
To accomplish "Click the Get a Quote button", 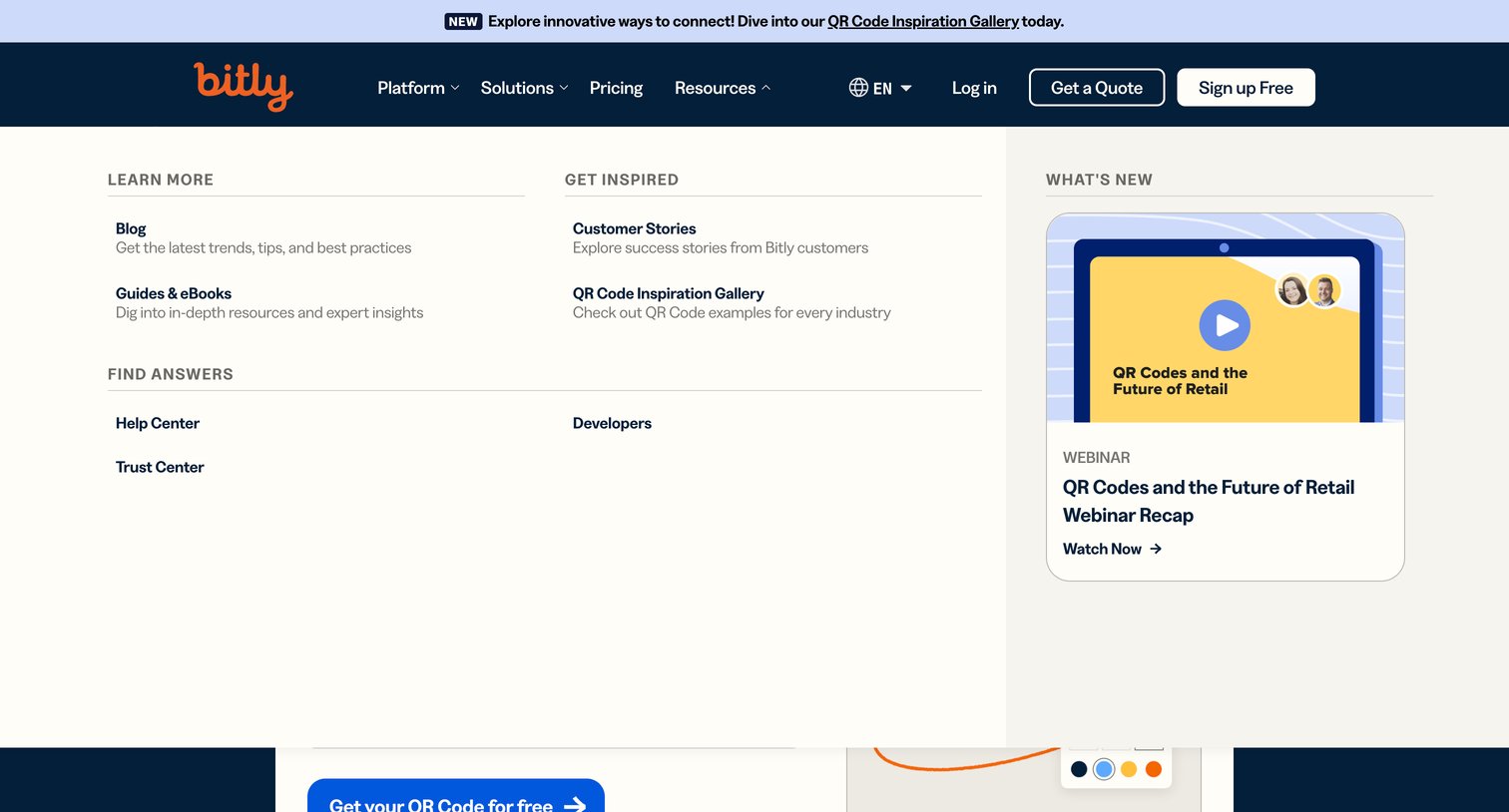I will click(x=1097, y=88).
